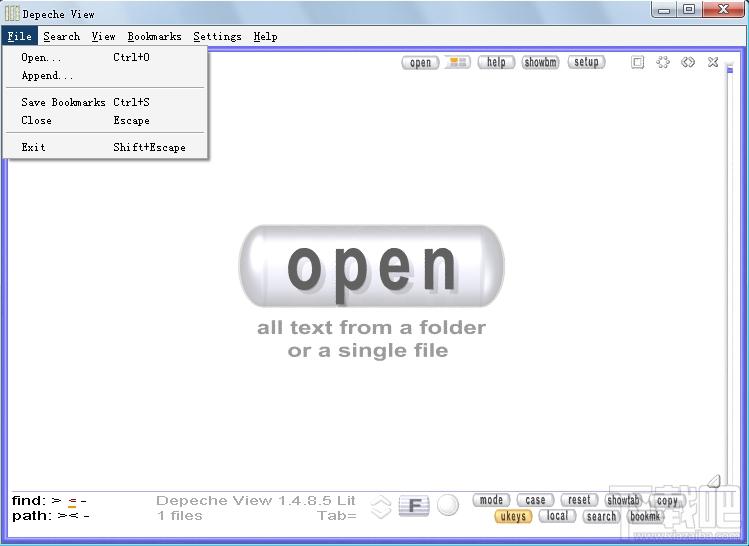Click the X-shaped close view icon
The width and height of the screenshot is (749, 546).
[x=713, y=62]
